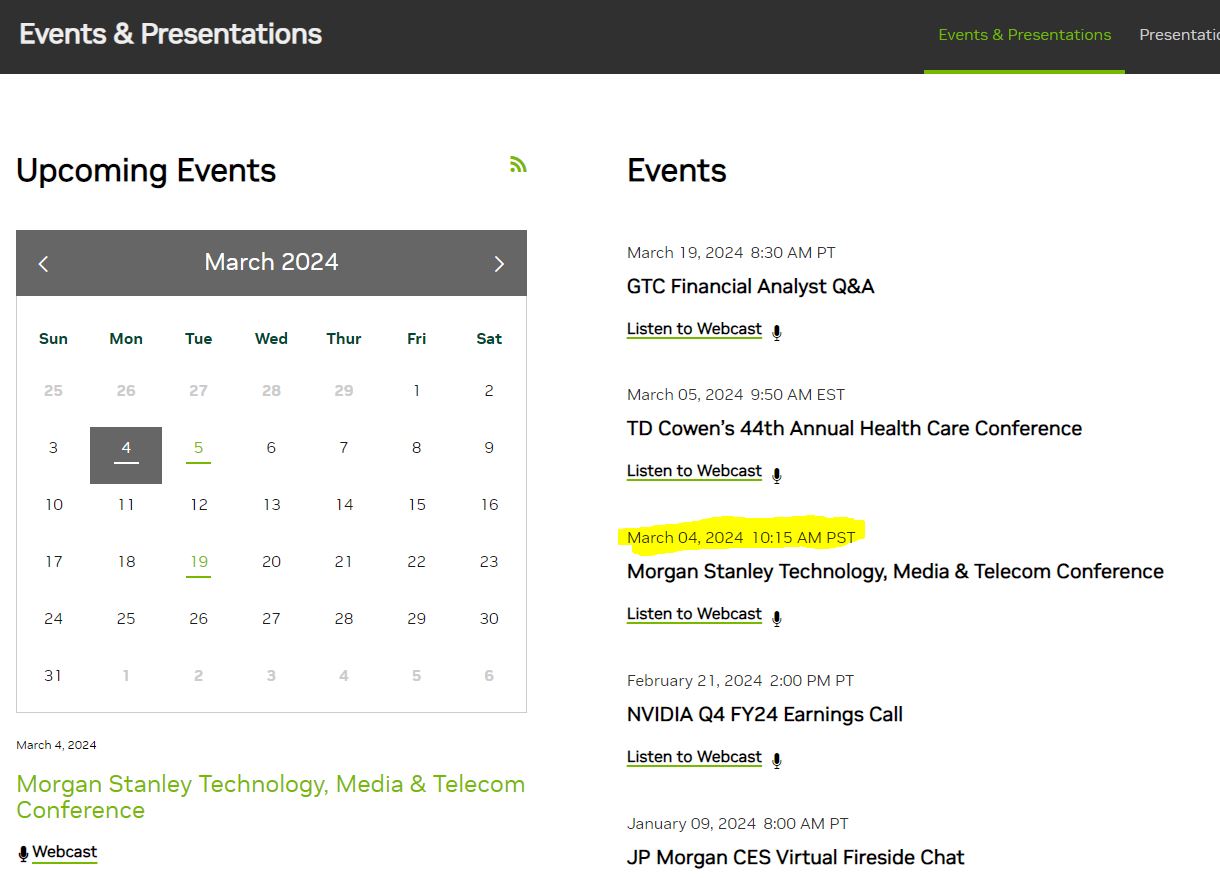This screenshot has width=1220, height=878.
Task: Click microphone icon for TD Cowen webcast
Action: (x=777, y=474)
